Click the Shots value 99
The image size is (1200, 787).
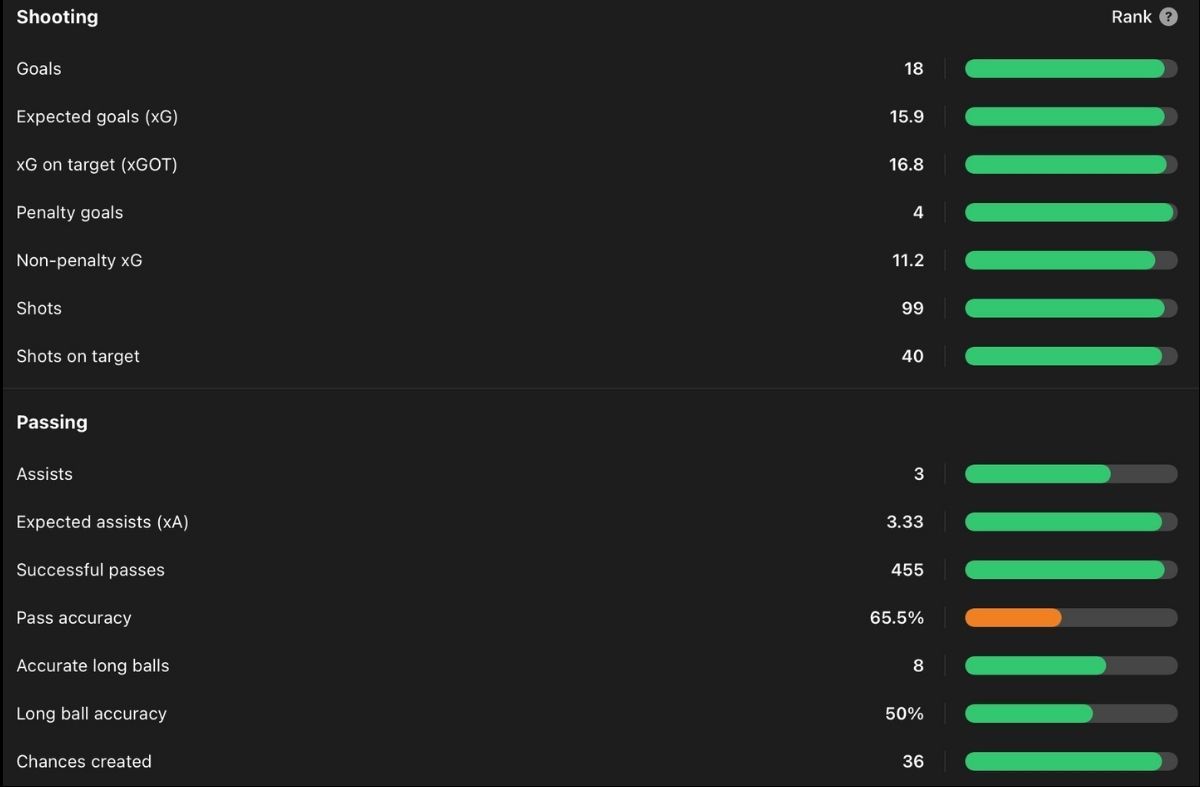[913, 309]
